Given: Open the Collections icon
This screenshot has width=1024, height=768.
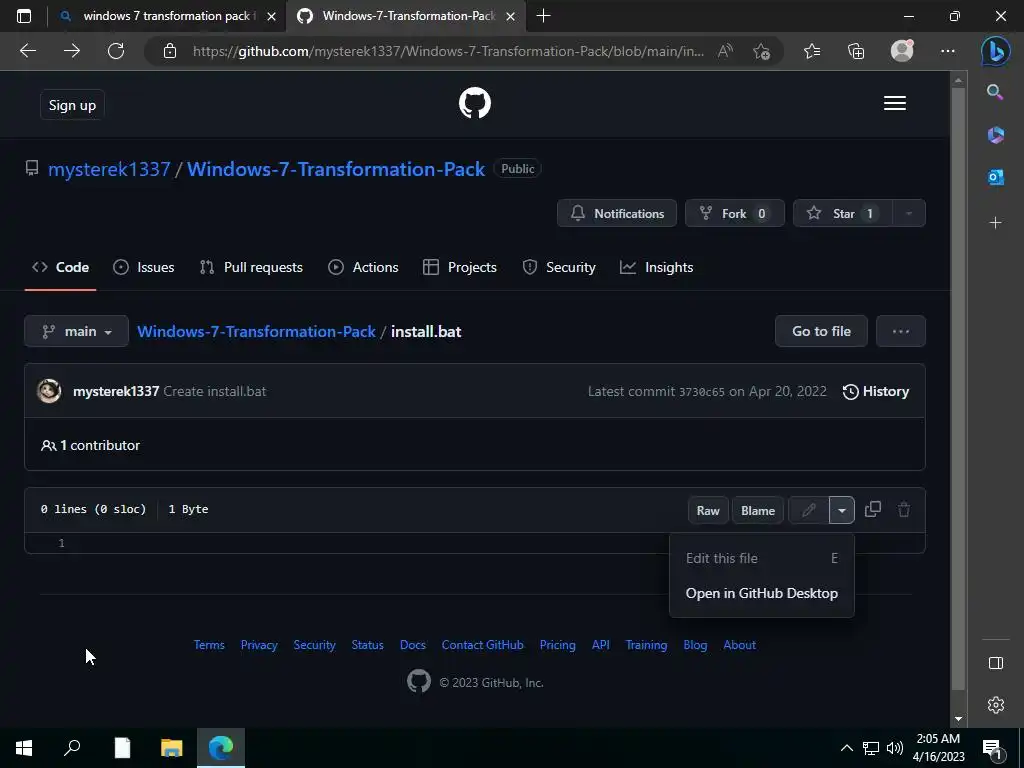Looking at the screenshot, I should (856, 51).
